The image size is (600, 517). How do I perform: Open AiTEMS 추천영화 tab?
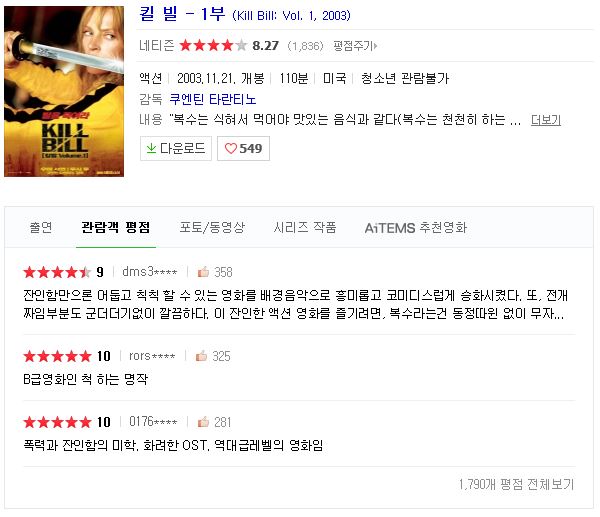pos(416,228)
